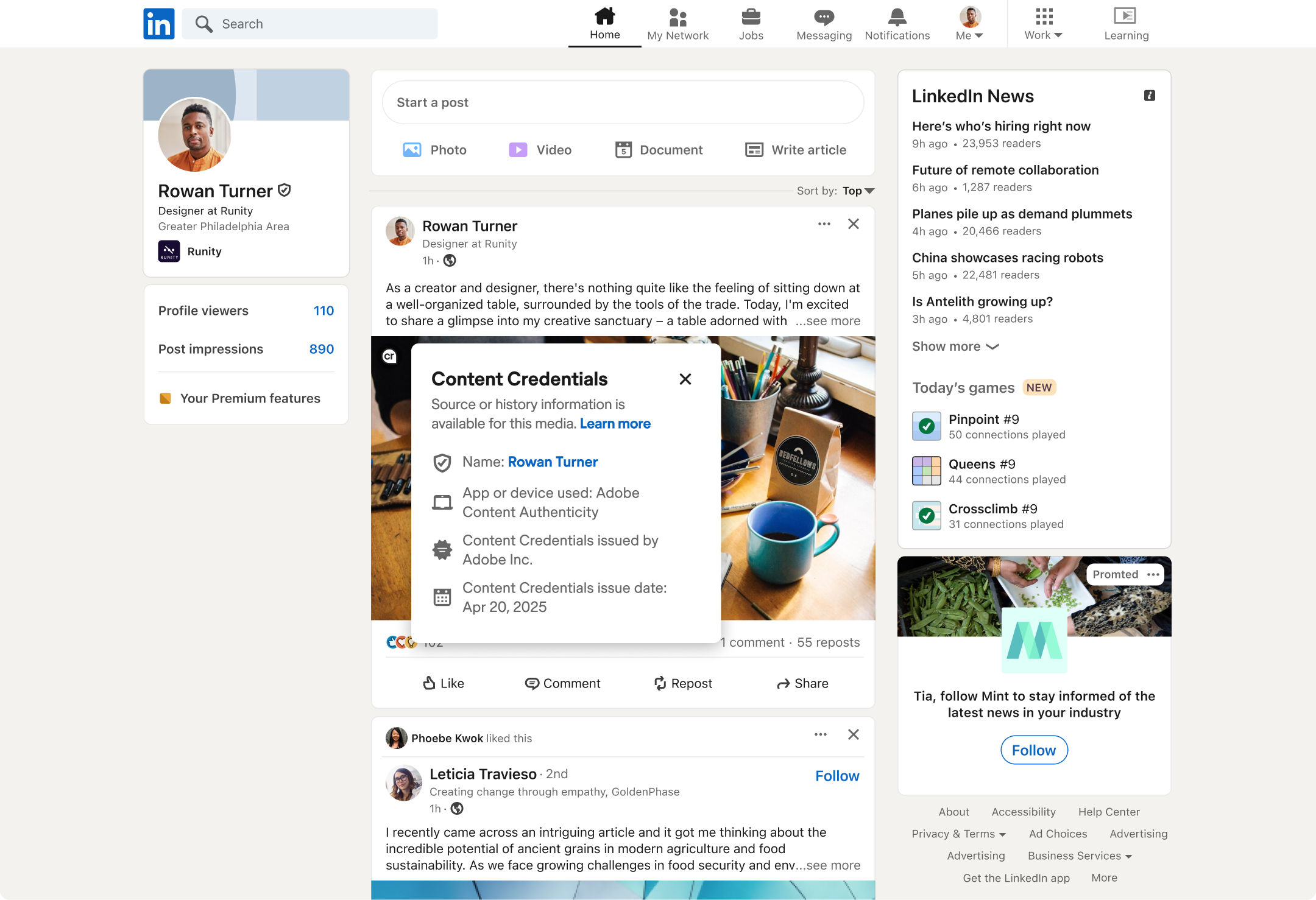
Task: Follow Mint in the promoted card
Action: point(1034,750)
